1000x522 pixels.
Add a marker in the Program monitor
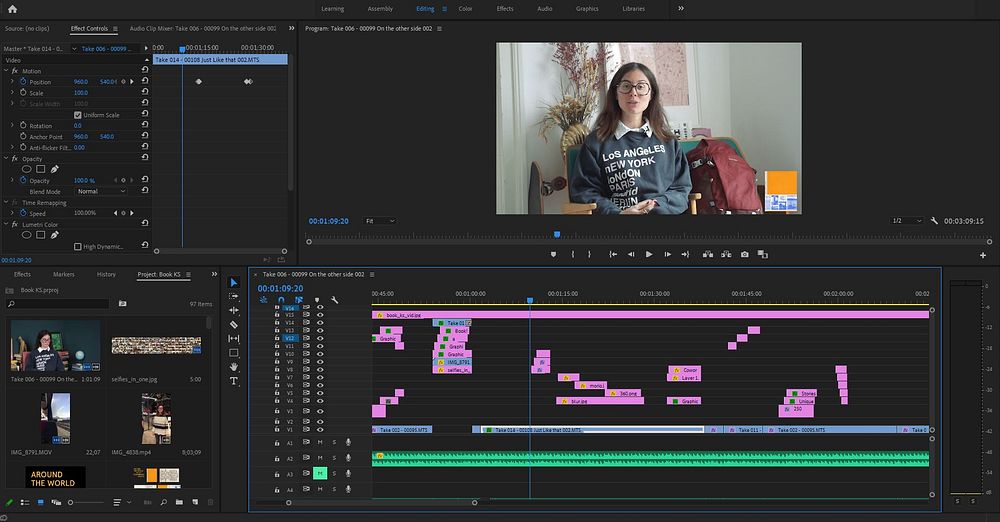coord(553,254)
